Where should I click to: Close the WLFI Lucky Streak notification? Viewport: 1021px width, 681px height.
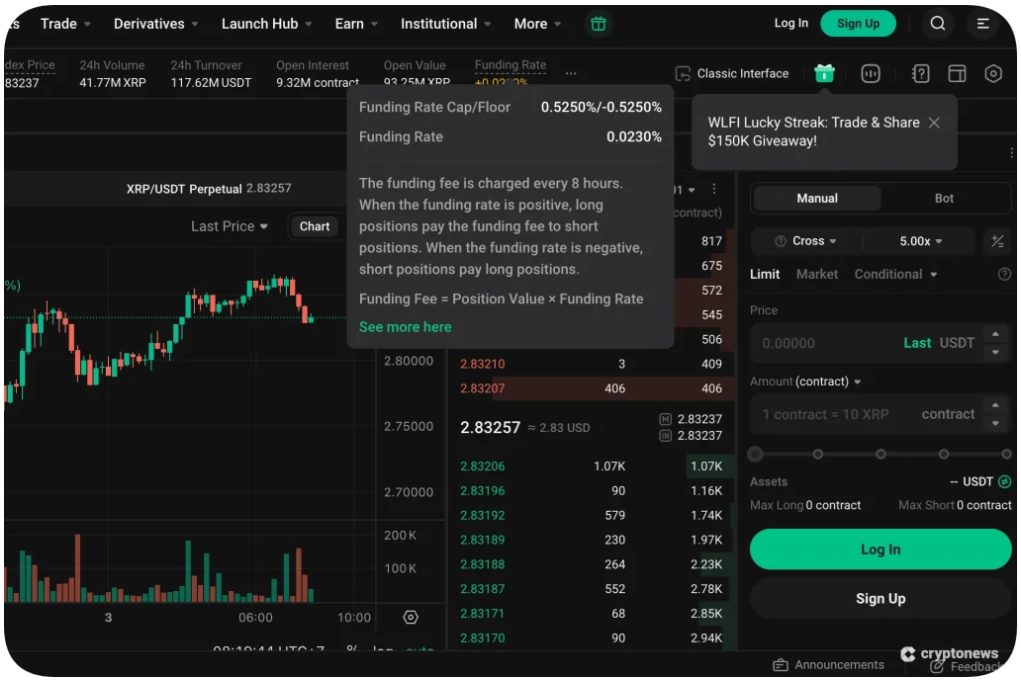[934, 122]
